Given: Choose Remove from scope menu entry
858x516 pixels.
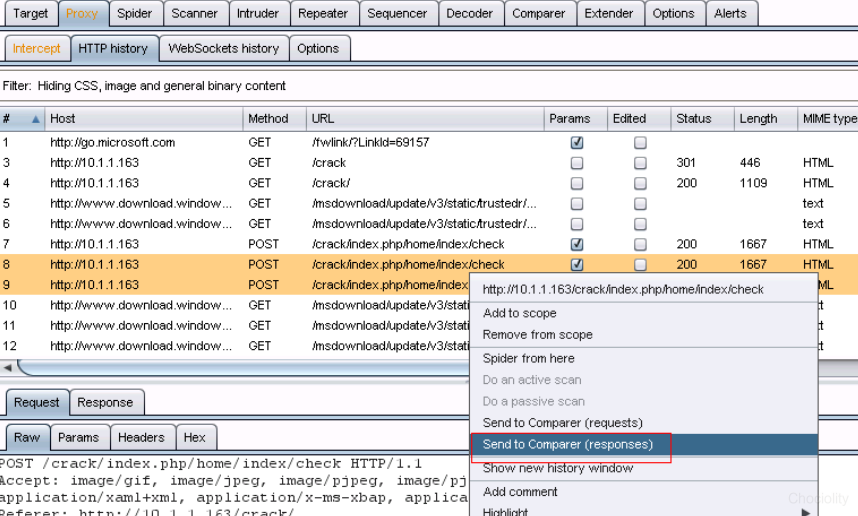Looking at the screenshot, I should click(644, 334).
